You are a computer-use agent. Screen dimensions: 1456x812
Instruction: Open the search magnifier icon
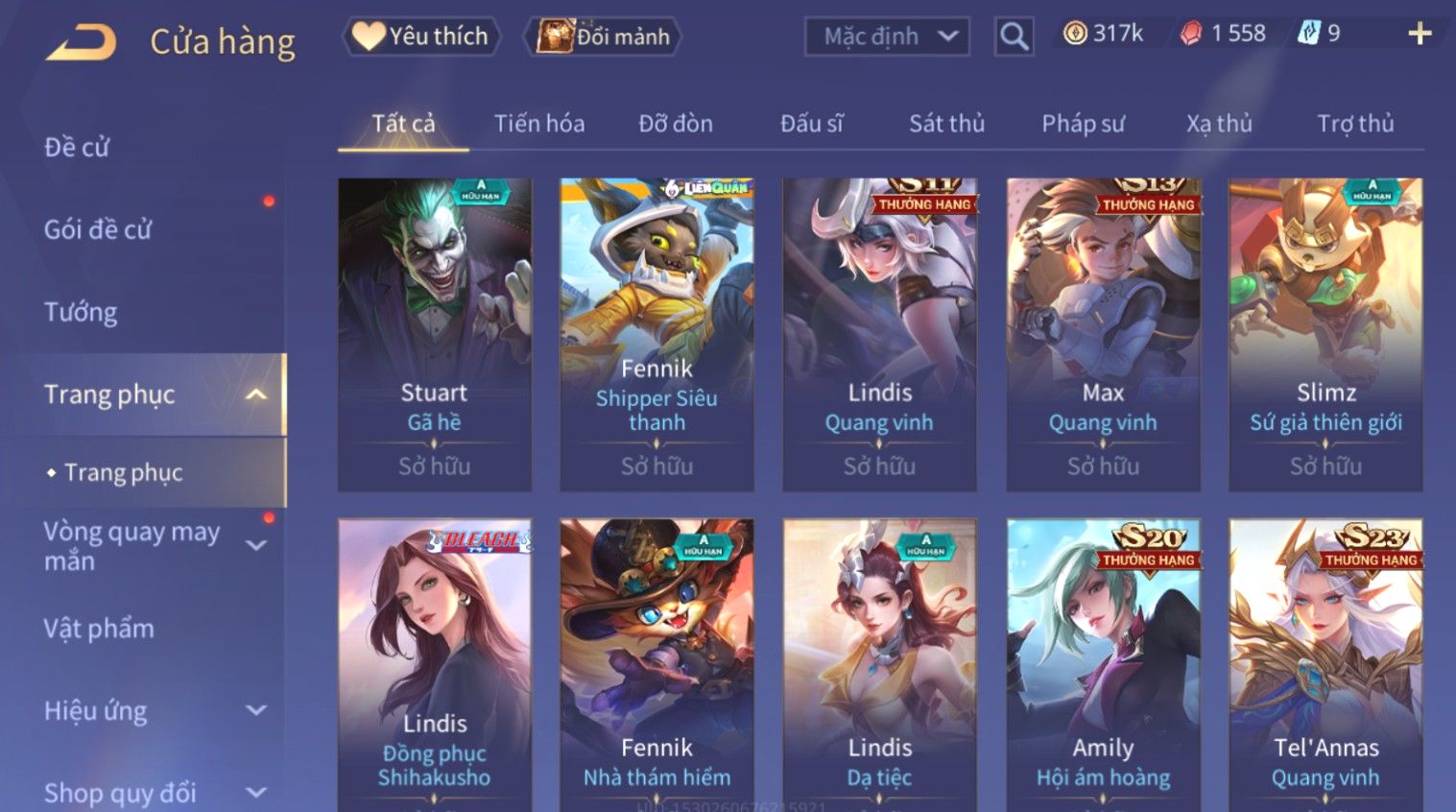tap(1014, 36)
